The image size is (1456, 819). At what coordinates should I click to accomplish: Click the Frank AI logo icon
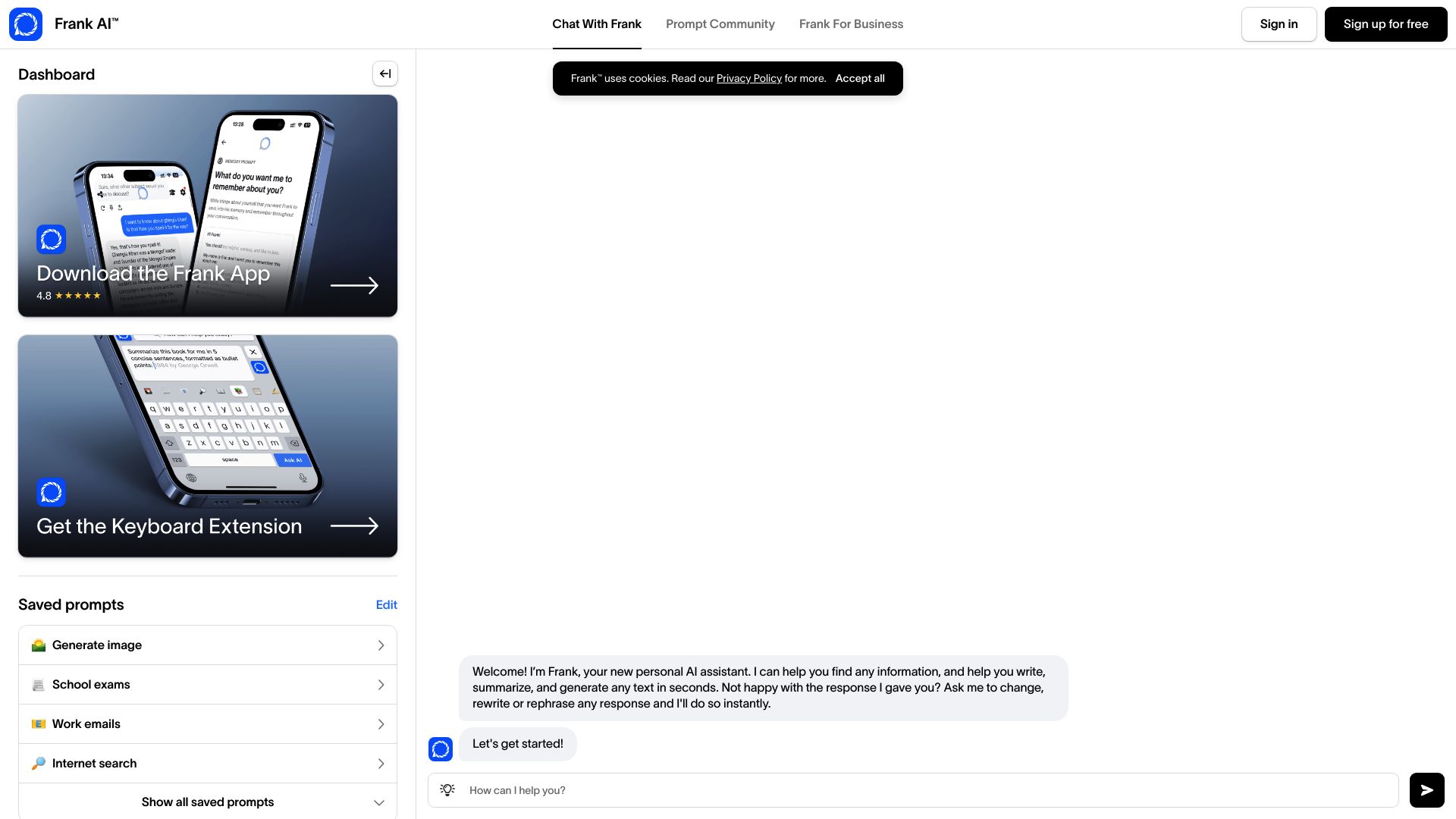tap(26, 24)
